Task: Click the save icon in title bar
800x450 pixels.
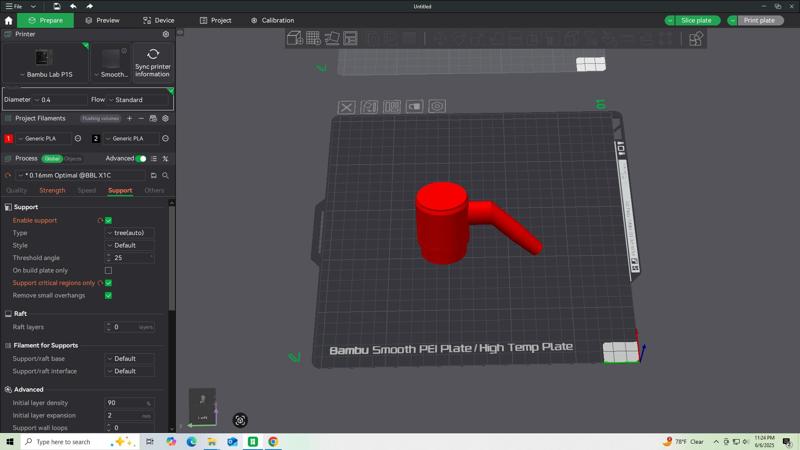Action: [x=57, y=6]
